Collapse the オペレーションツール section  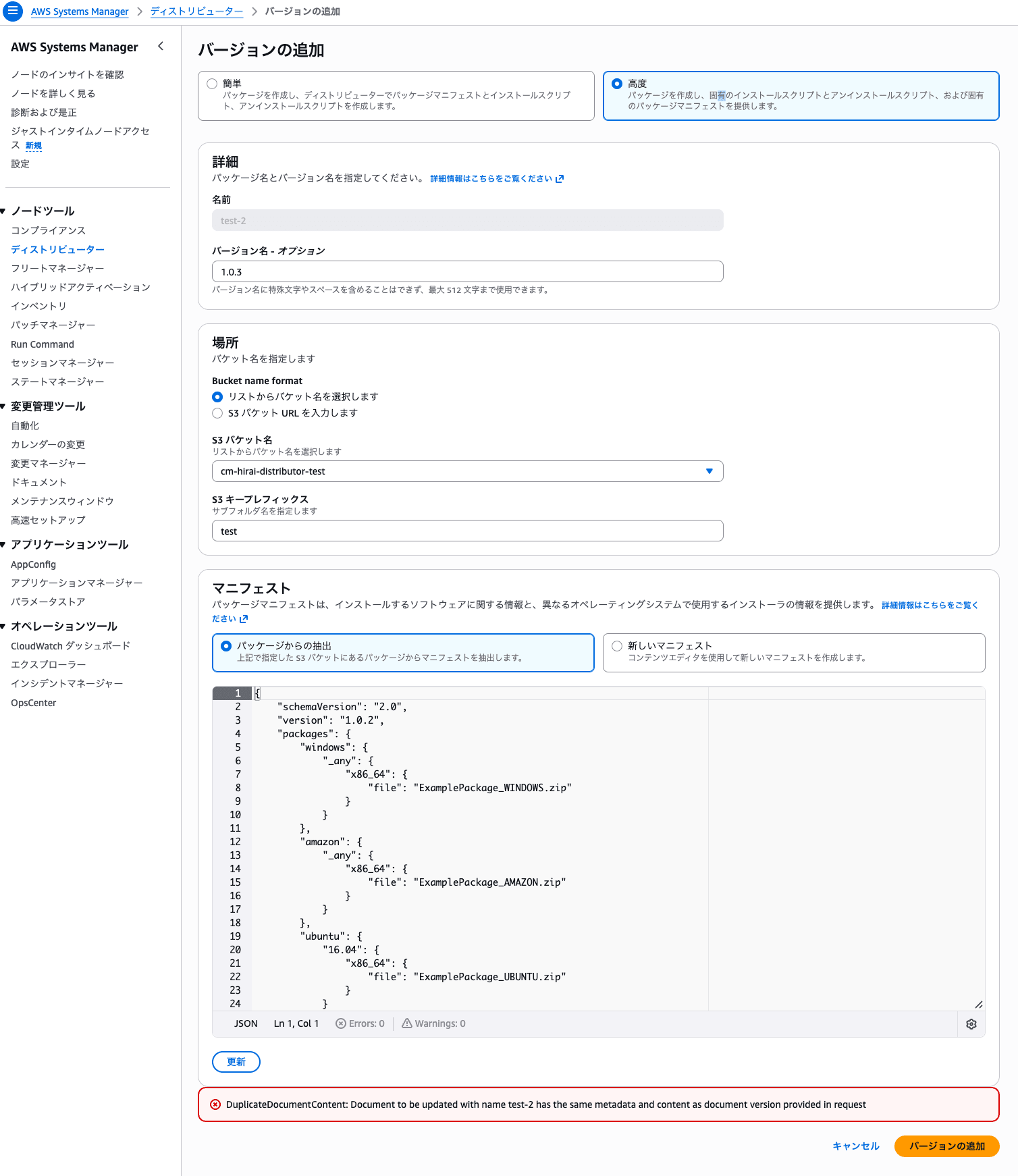(3, 626)
